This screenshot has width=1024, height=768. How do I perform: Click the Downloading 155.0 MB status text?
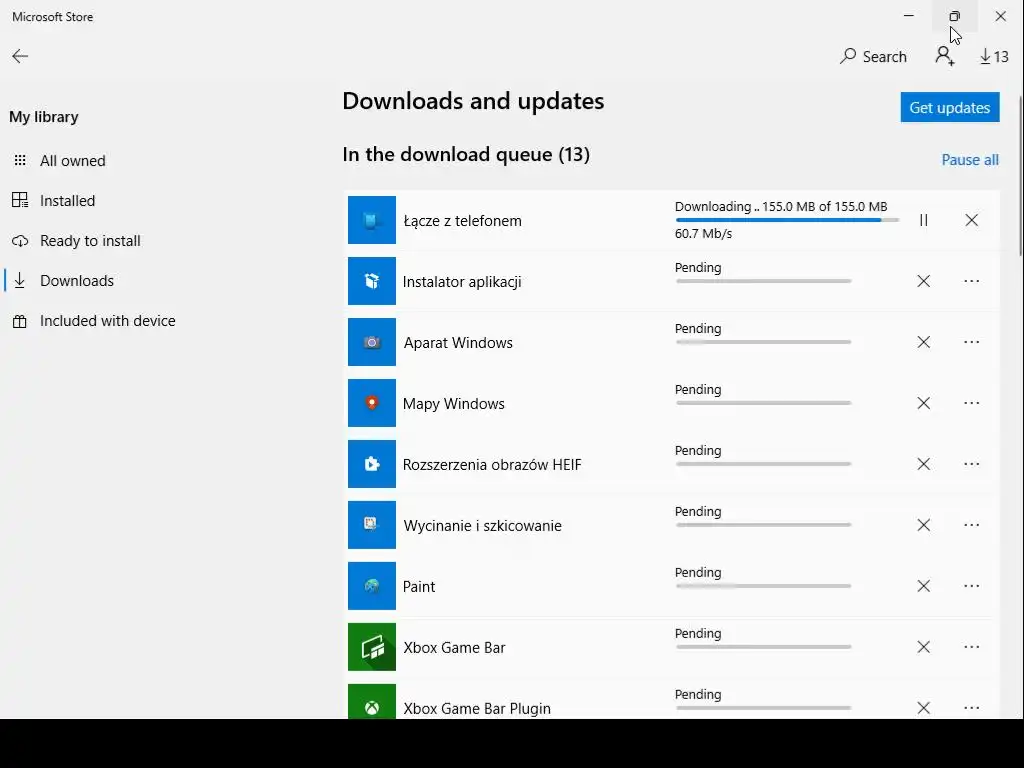click(x=780, y=206)
